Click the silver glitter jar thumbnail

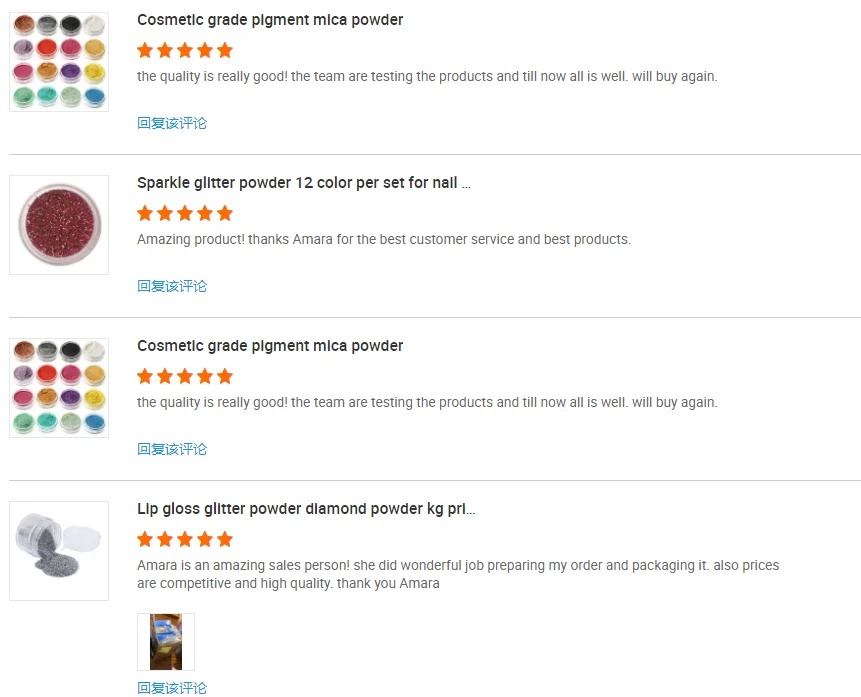pos(59,551)
